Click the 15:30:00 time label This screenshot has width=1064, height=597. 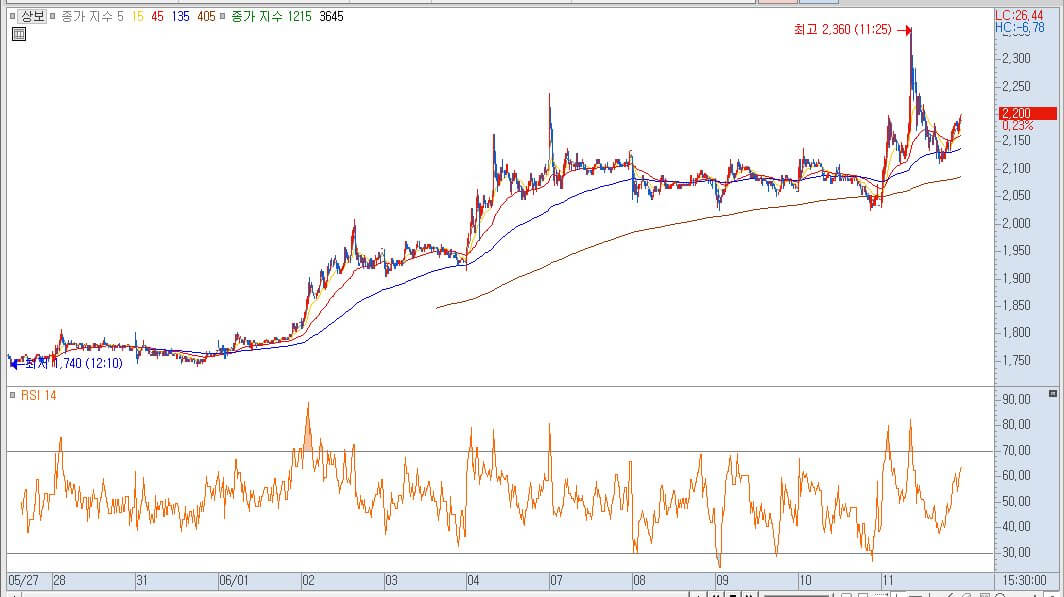(1023, 581)
